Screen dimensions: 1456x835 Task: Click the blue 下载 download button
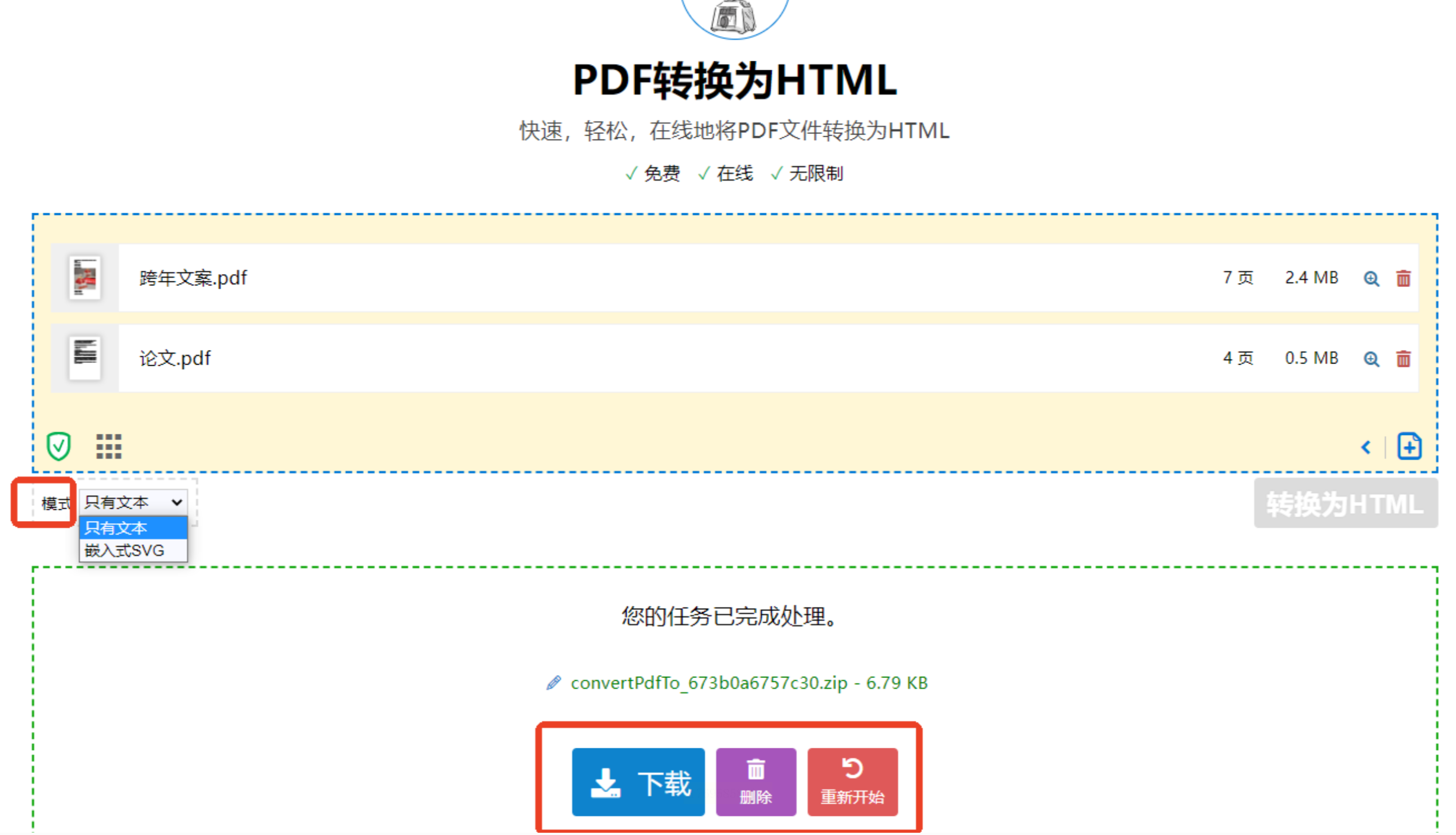point(638,782)
